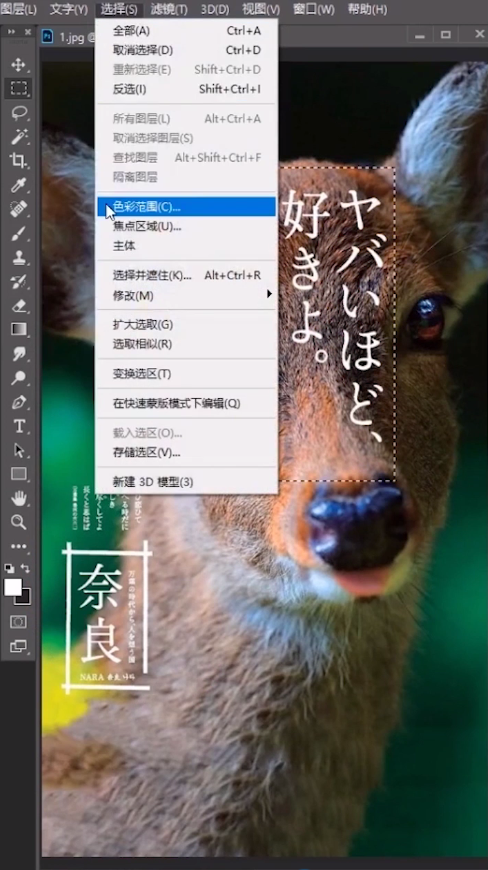
Task: Select the Dodge tool
Action: coord(18,378)
